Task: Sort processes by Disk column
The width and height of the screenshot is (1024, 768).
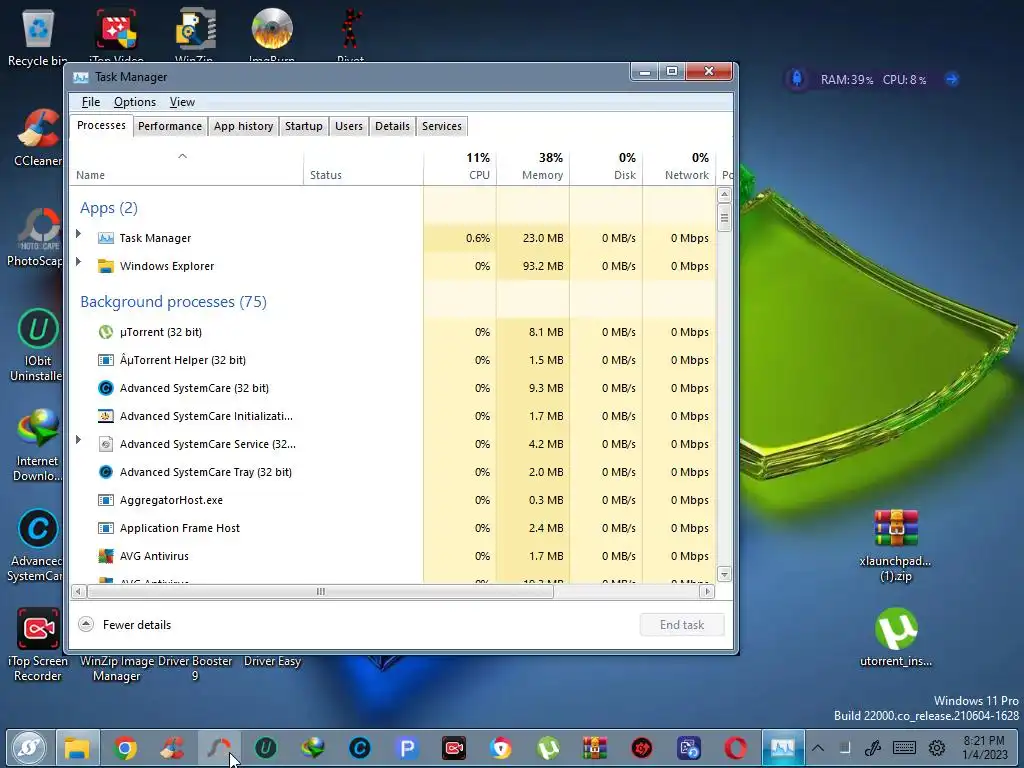Action: coord(606,167)
